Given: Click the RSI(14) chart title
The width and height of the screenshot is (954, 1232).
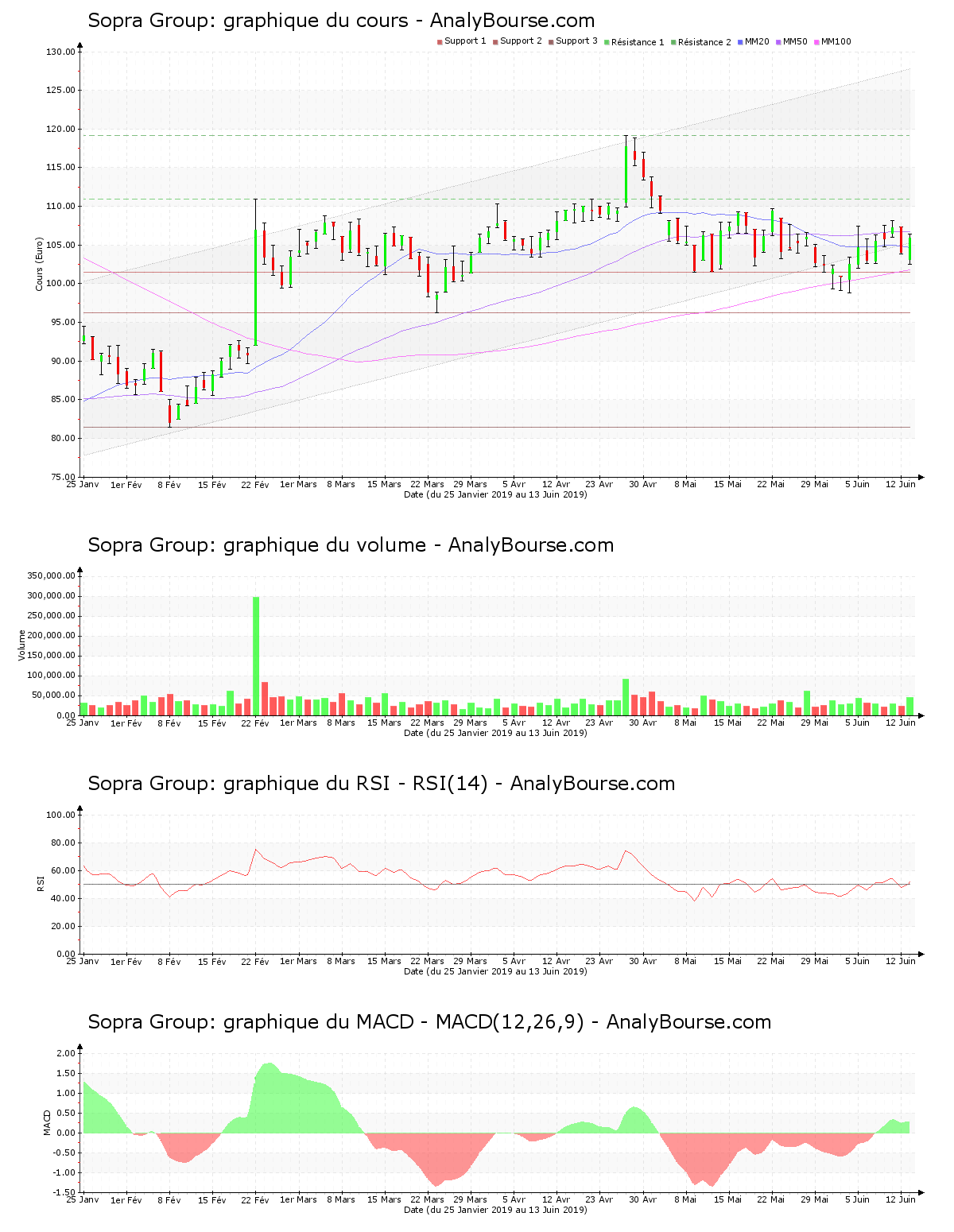Looking at the screenshot, I should [x=381, y=784].
